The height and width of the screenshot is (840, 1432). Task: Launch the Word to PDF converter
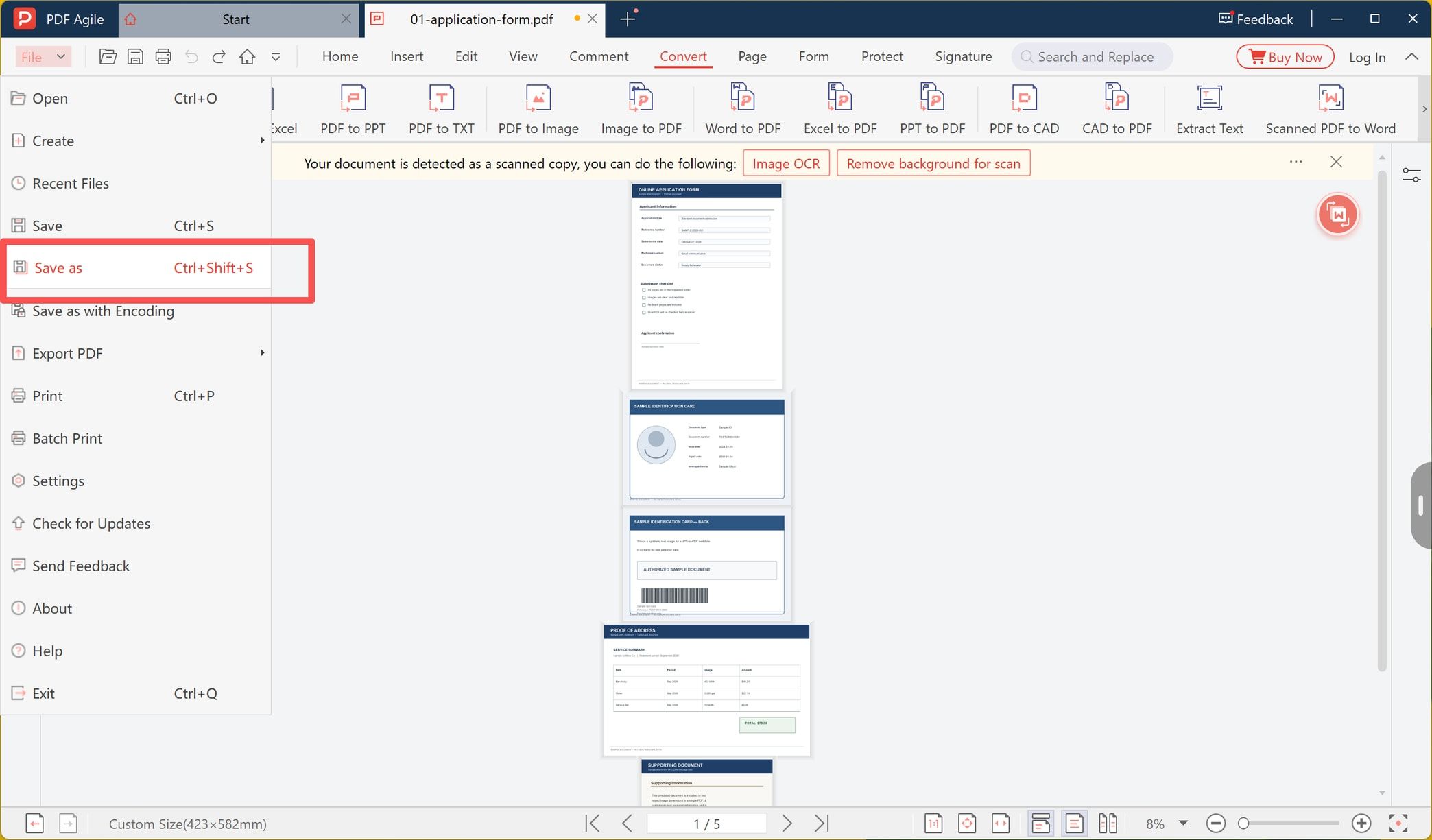[743, 110]
